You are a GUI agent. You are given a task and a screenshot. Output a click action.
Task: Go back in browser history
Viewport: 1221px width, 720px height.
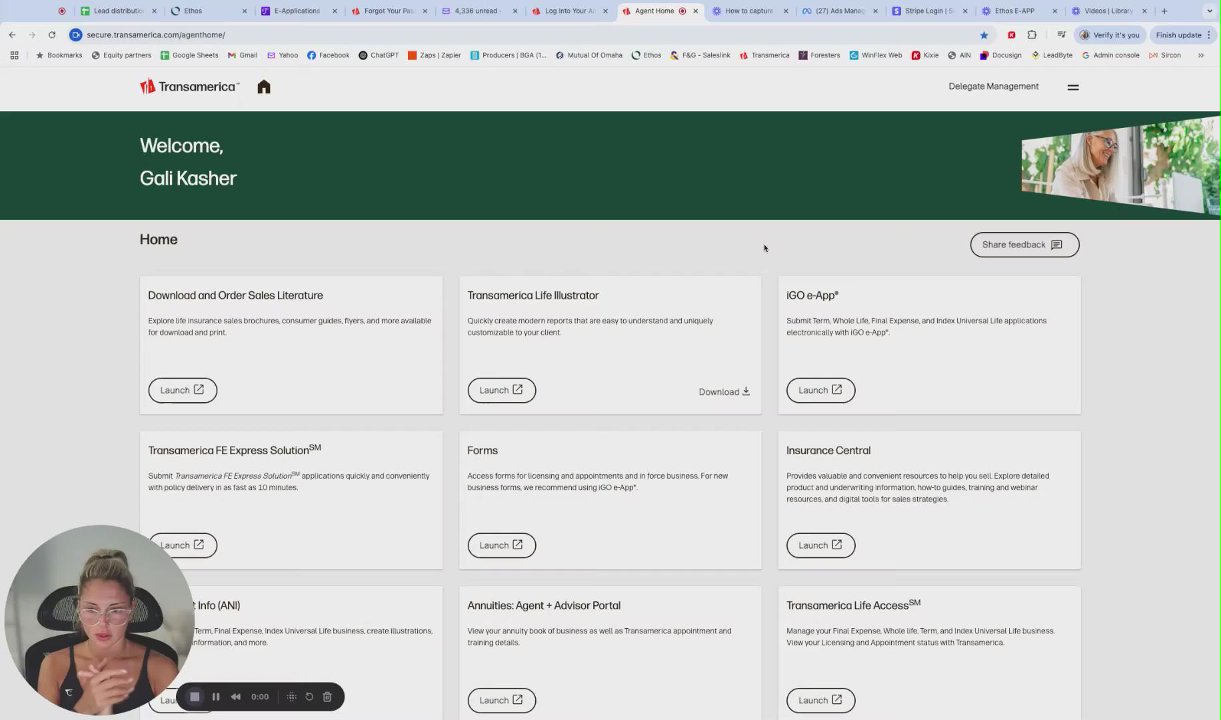click(12, 35)
